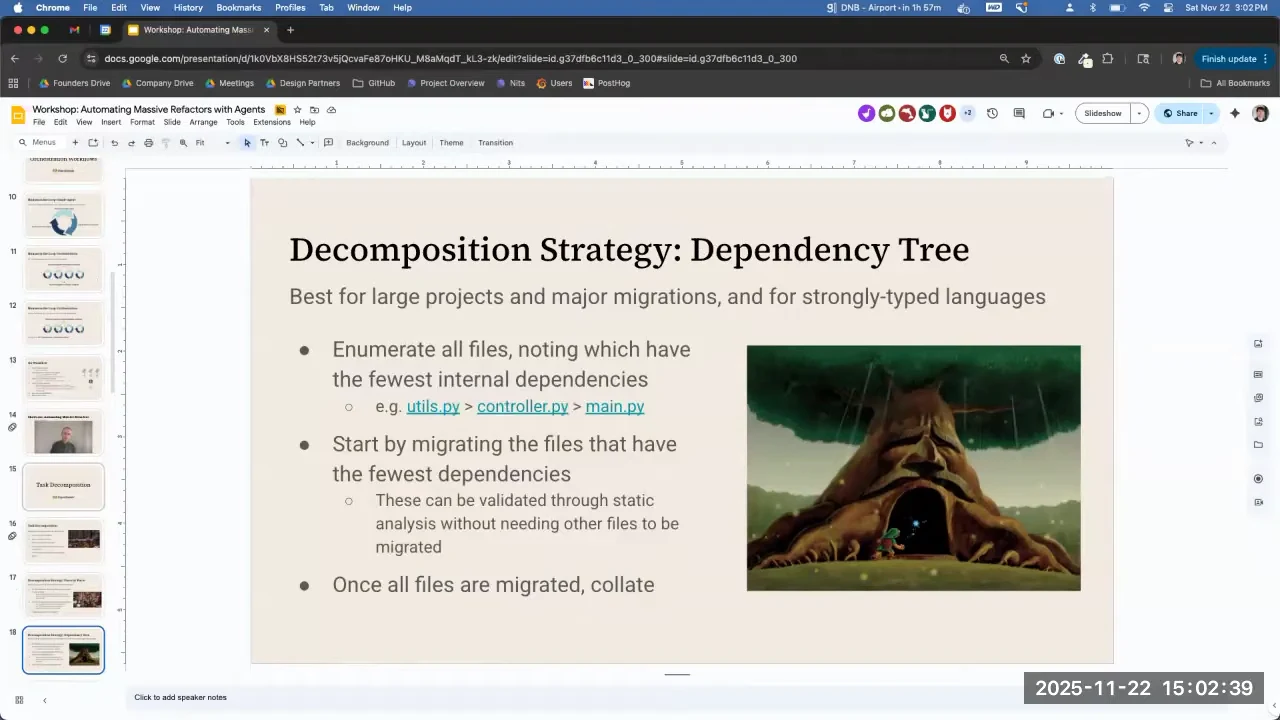Hide the menus with the up chevron
Image resolution: width=1280 pixels, height=720 pixels.
tap(1214, 143)
